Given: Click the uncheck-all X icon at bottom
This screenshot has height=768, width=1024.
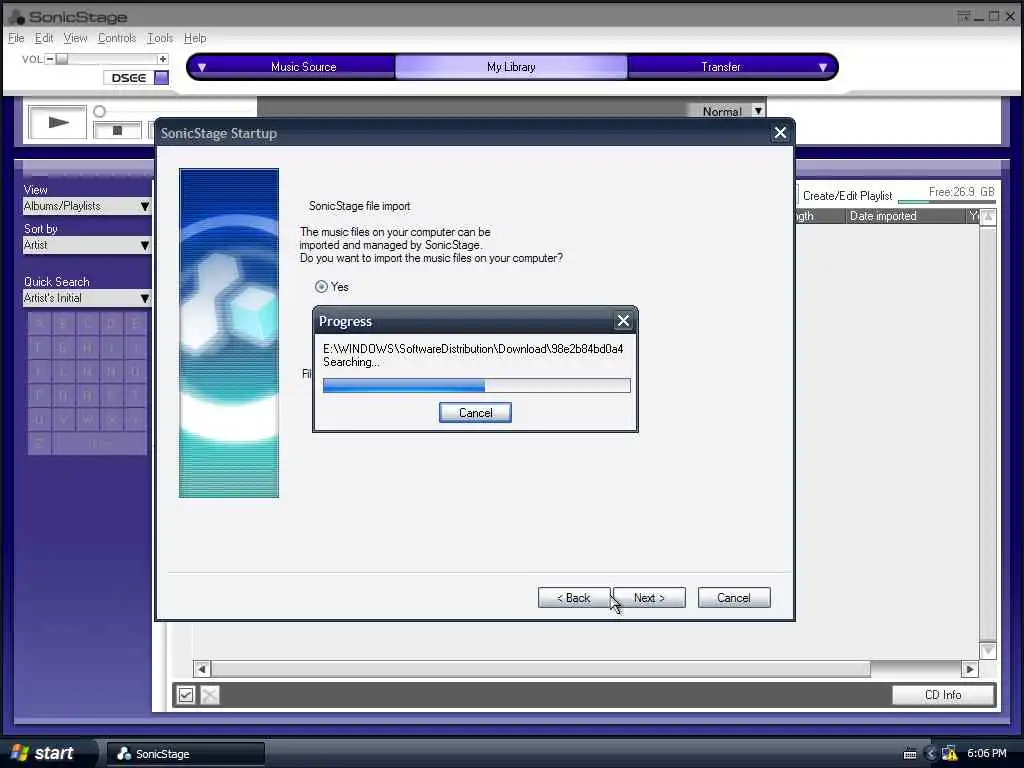Looking at the screenshot, I should click(210, 695).
